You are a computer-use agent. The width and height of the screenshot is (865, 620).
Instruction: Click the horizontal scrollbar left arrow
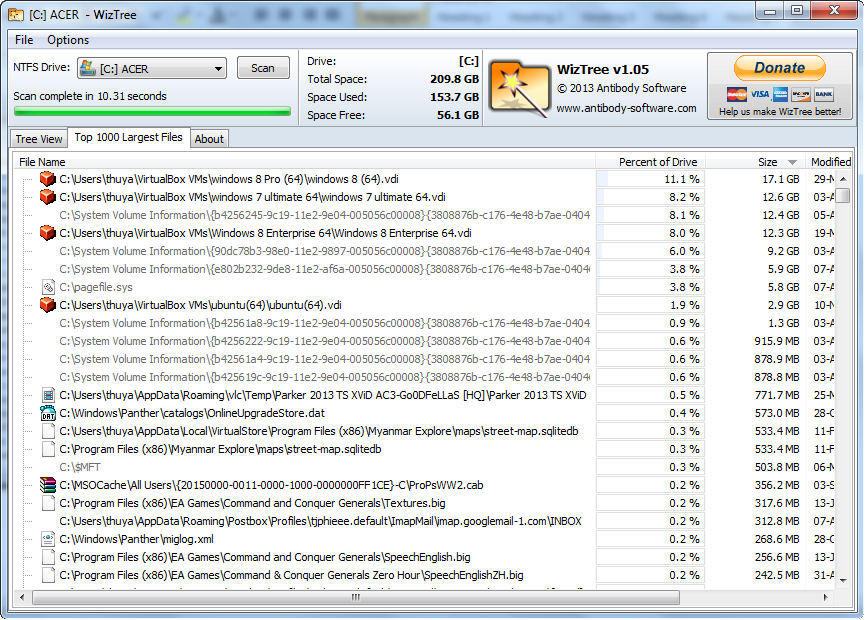22,597
